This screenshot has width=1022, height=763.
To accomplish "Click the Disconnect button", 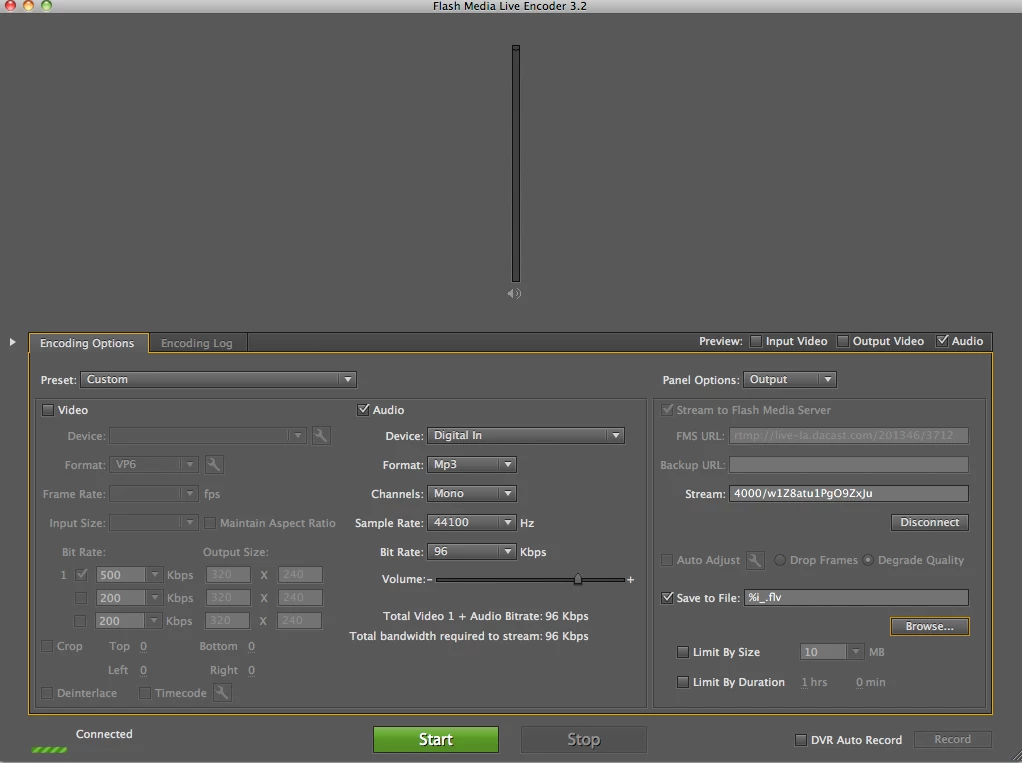I will pos(929,522).
